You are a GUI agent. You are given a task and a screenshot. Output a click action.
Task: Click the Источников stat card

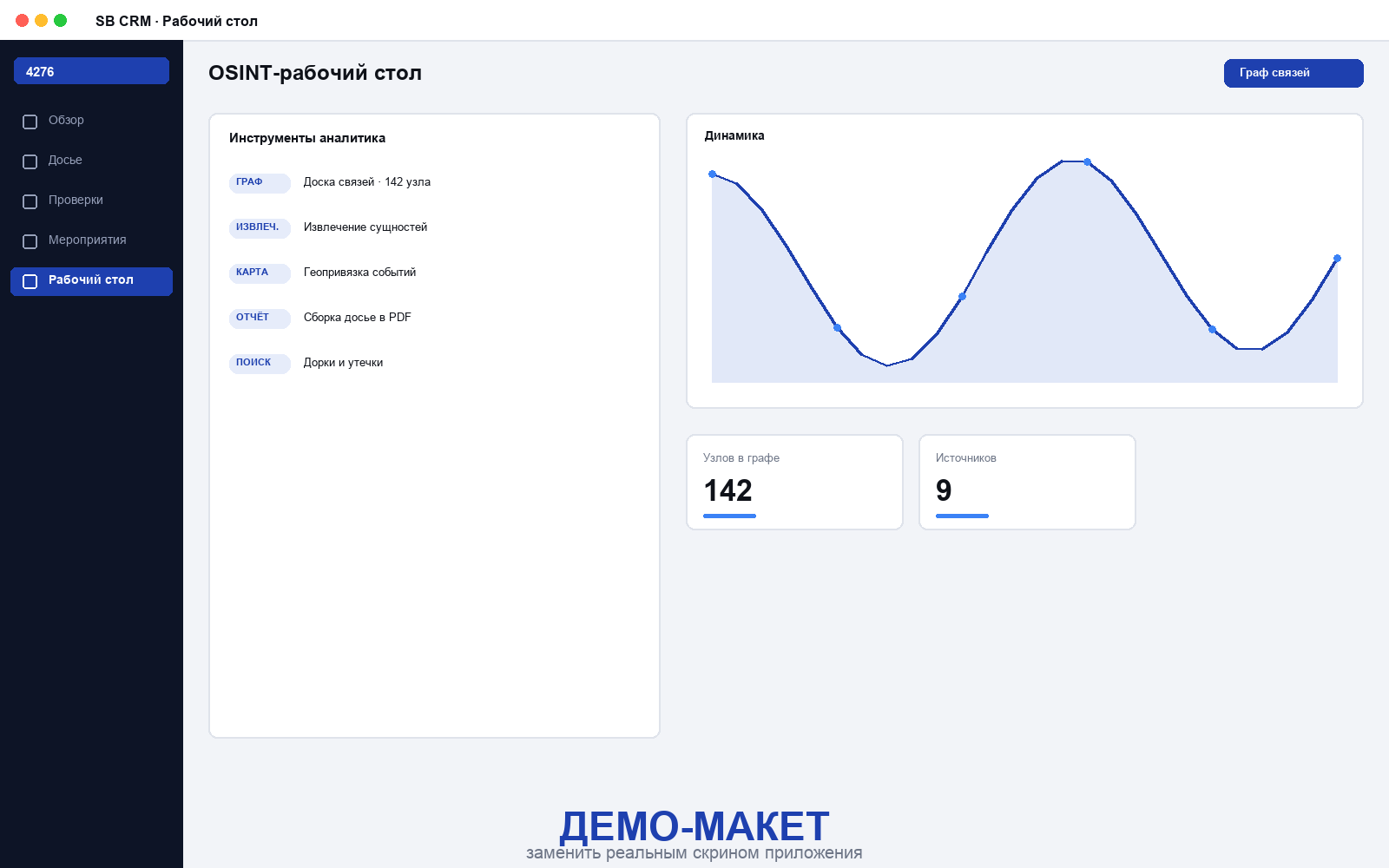(x=1027, y=482)
